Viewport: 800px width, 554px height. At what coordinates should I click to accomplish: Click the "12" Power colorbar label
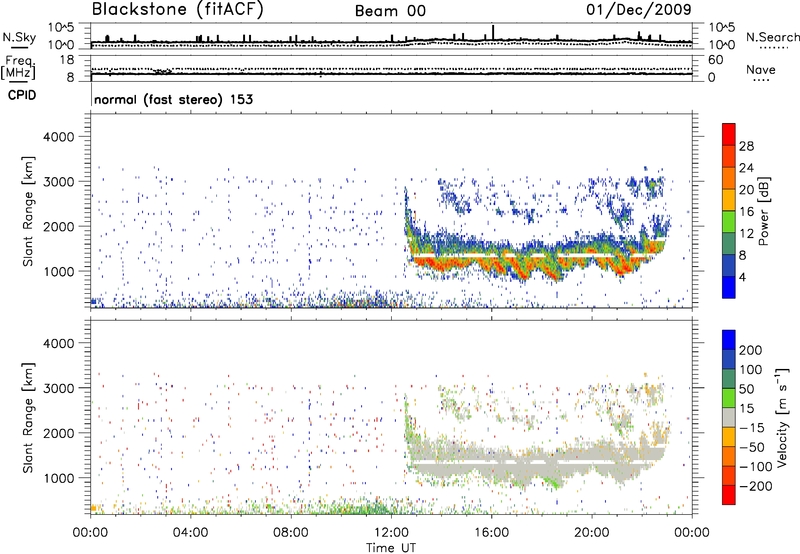pyautogui.click(x=746, y=234)
